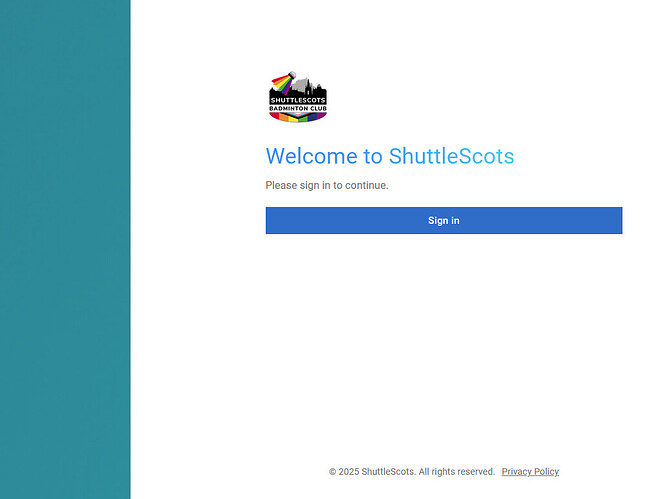Viewport: 671px width, 499px height.
Task: Click the '© 2025 ShuttleScots. All rights reserved.' text
Action: point(412,472)
